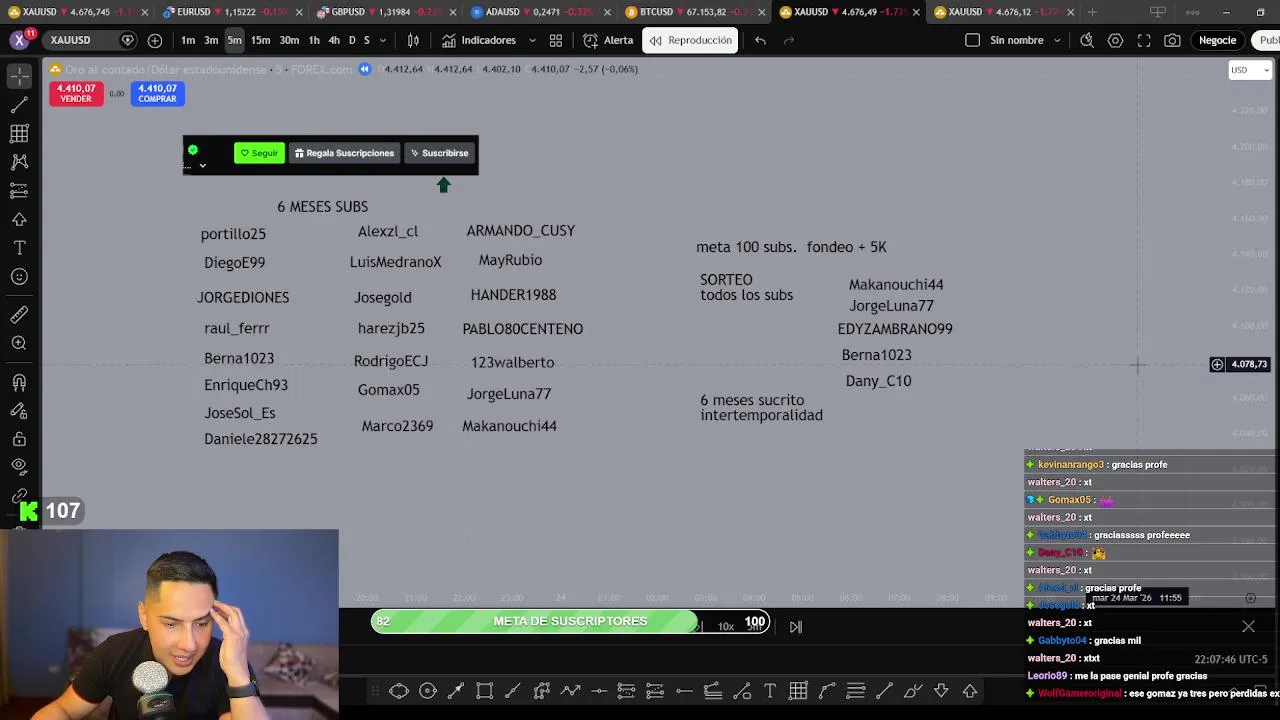This screenshot has width=1280, height=720.
Task: Switch to the BTCUSD browser tab
Action: pyautogui.click(x=691, y=12)
